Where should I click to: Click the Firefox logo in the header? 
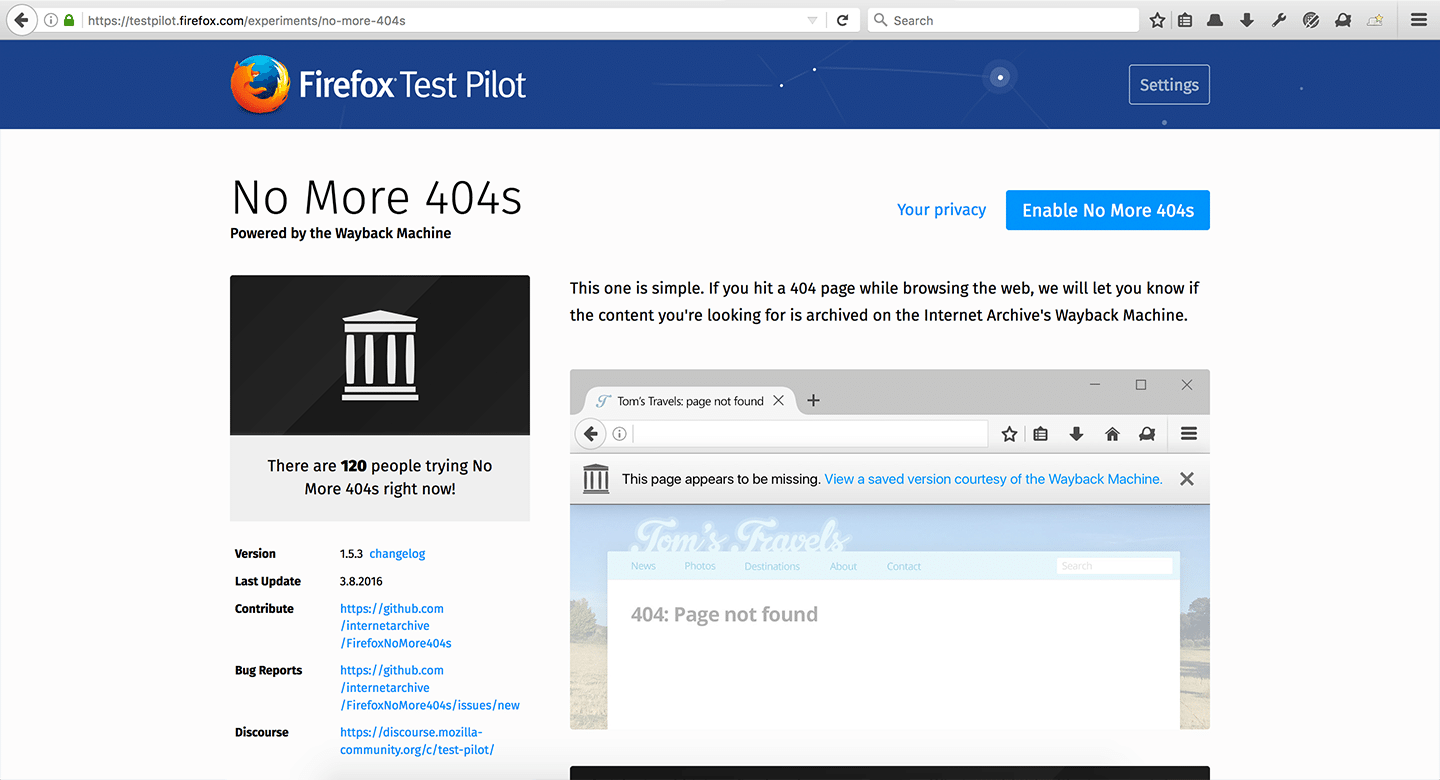[261, 84]
